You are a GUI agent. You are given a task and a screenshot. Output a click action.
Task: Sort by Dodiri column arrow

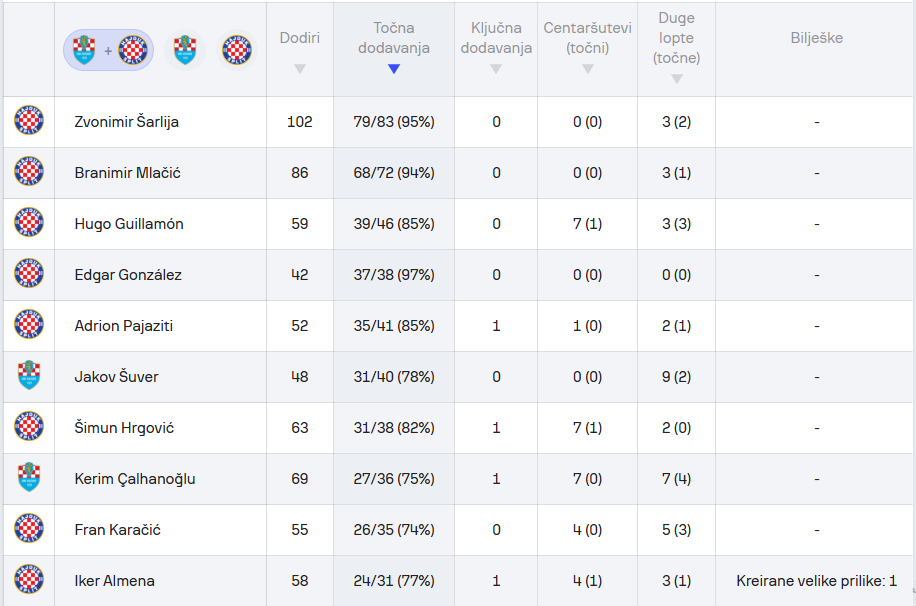coord(300,69)
